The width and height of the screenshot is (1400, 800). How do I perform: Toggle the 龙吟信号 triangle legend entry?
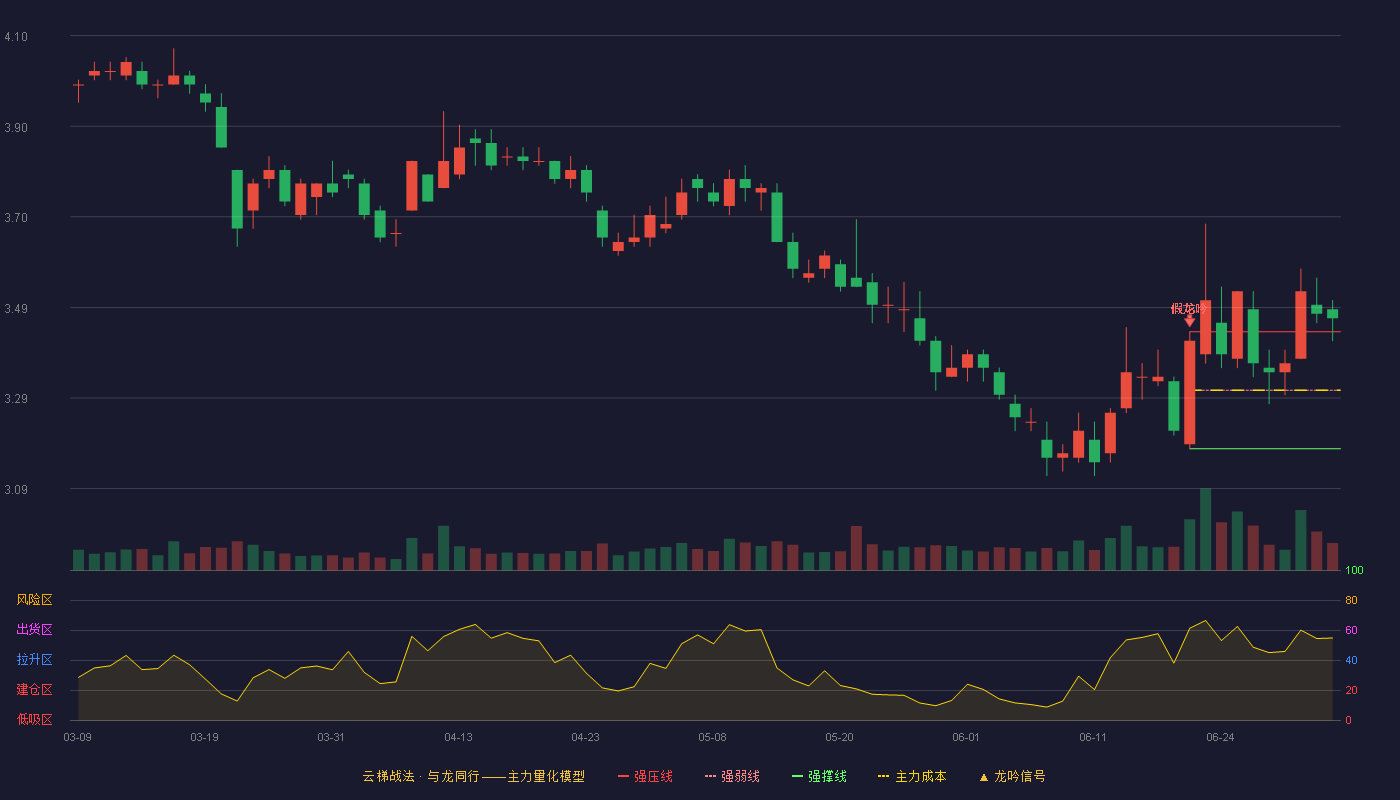[1011, 776]
